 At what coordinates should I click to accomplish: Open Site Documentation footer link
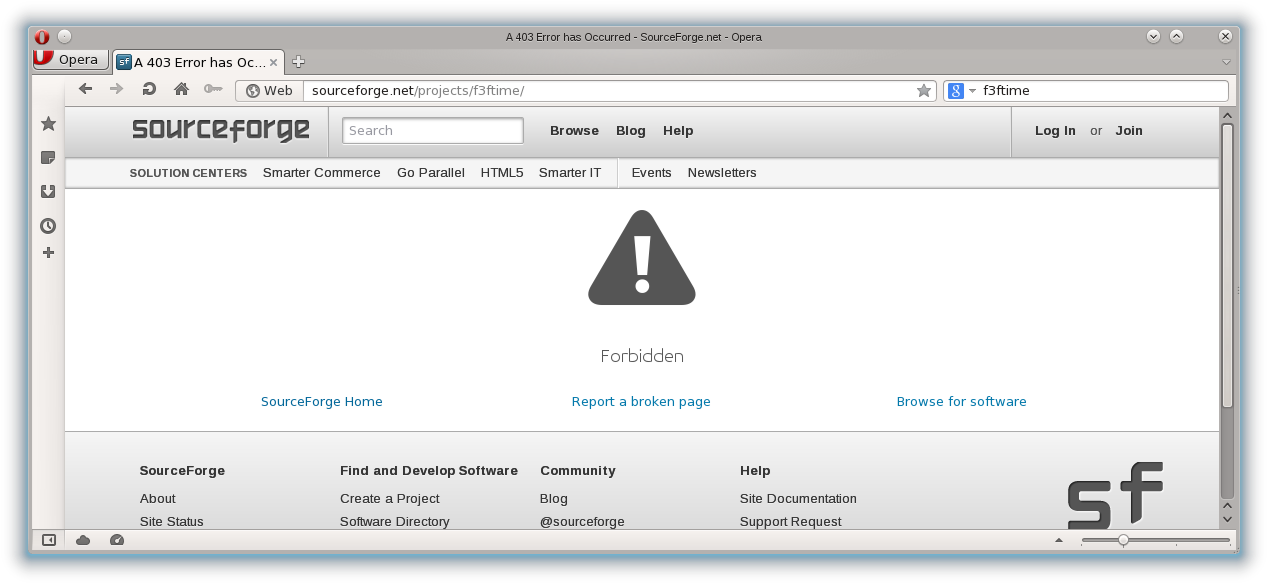tap(798, 499)
